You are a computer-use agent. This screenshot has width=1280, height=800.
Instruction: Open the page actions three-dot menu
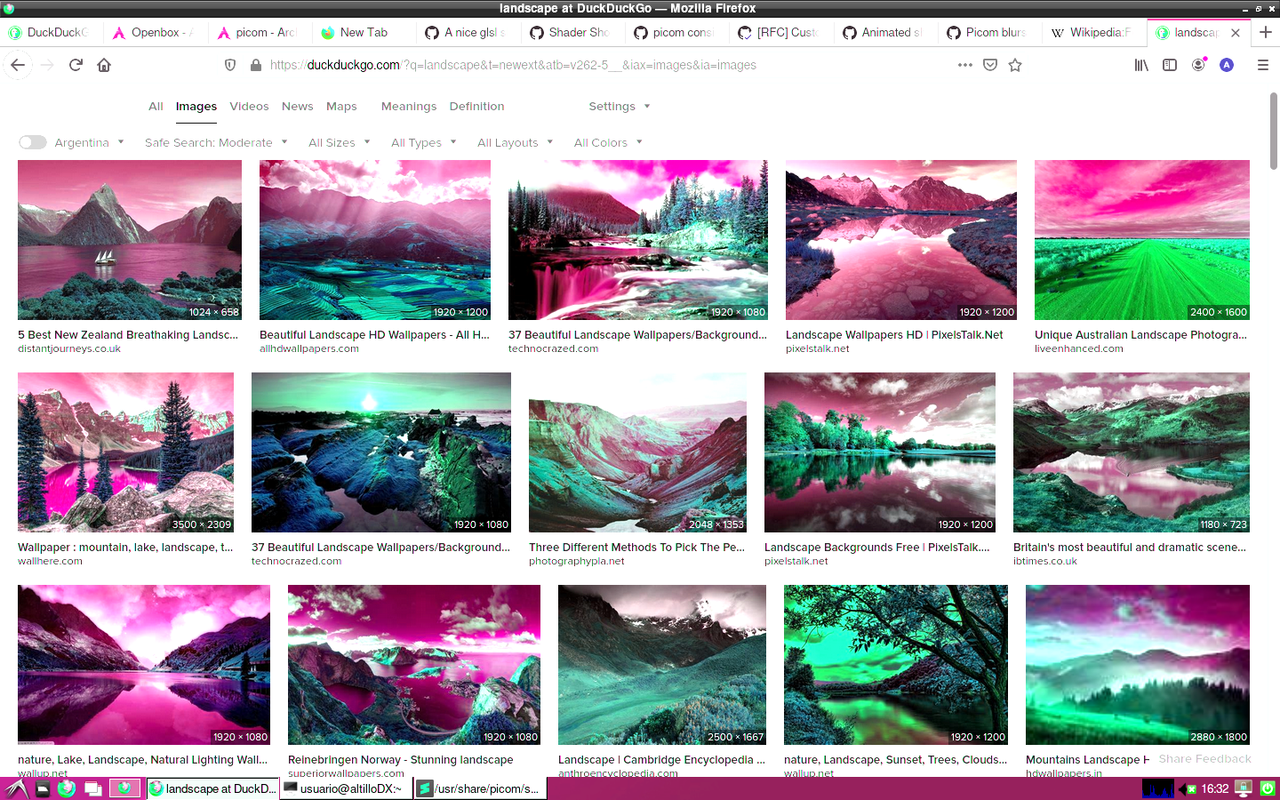[x=965, y=64]
